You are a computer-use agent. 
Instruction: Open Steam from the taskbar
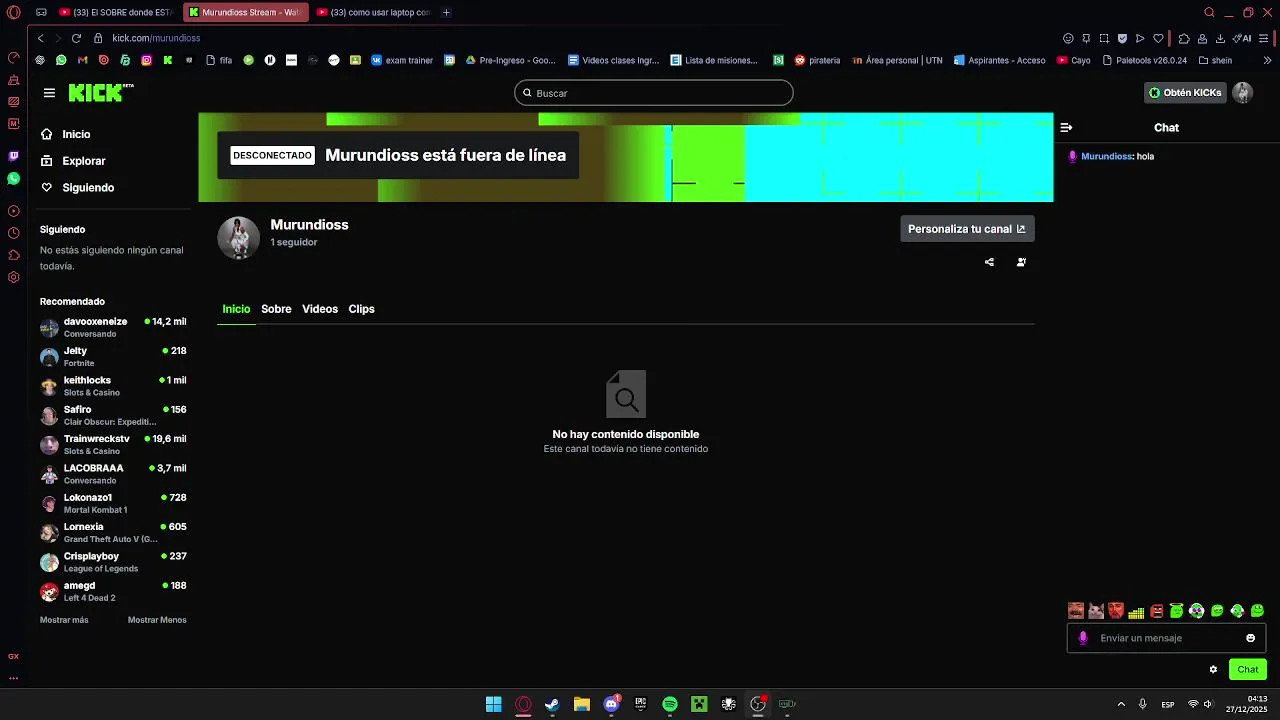pyautogui.click(x=552, y=704)
